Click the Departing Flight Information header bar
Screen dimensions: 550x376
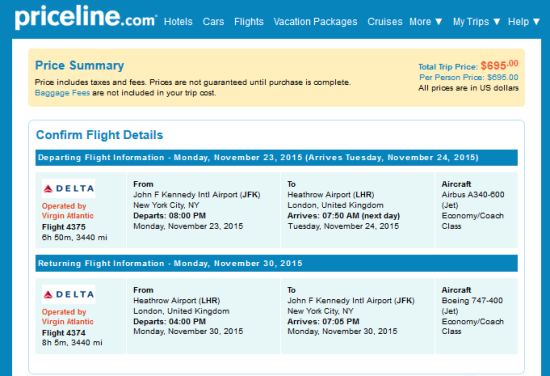tap(276, 157)
